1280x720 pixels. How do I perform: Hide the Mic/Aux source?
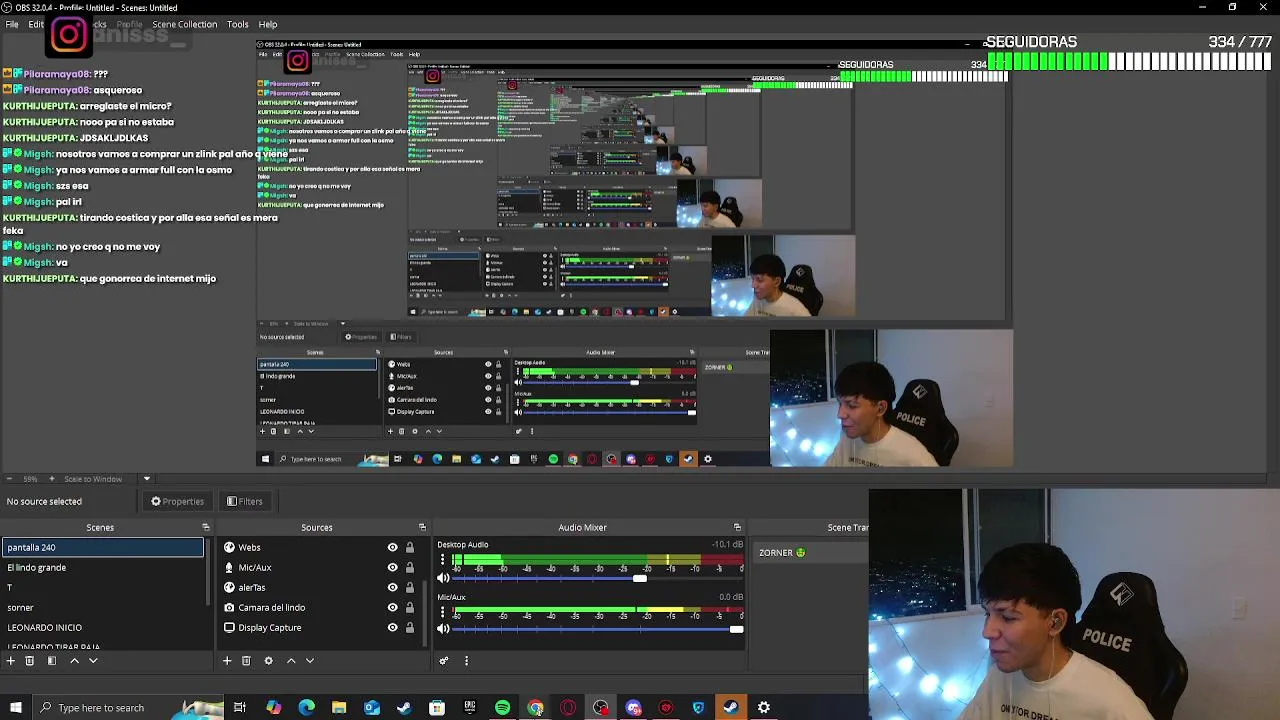[x=393, y=567]
